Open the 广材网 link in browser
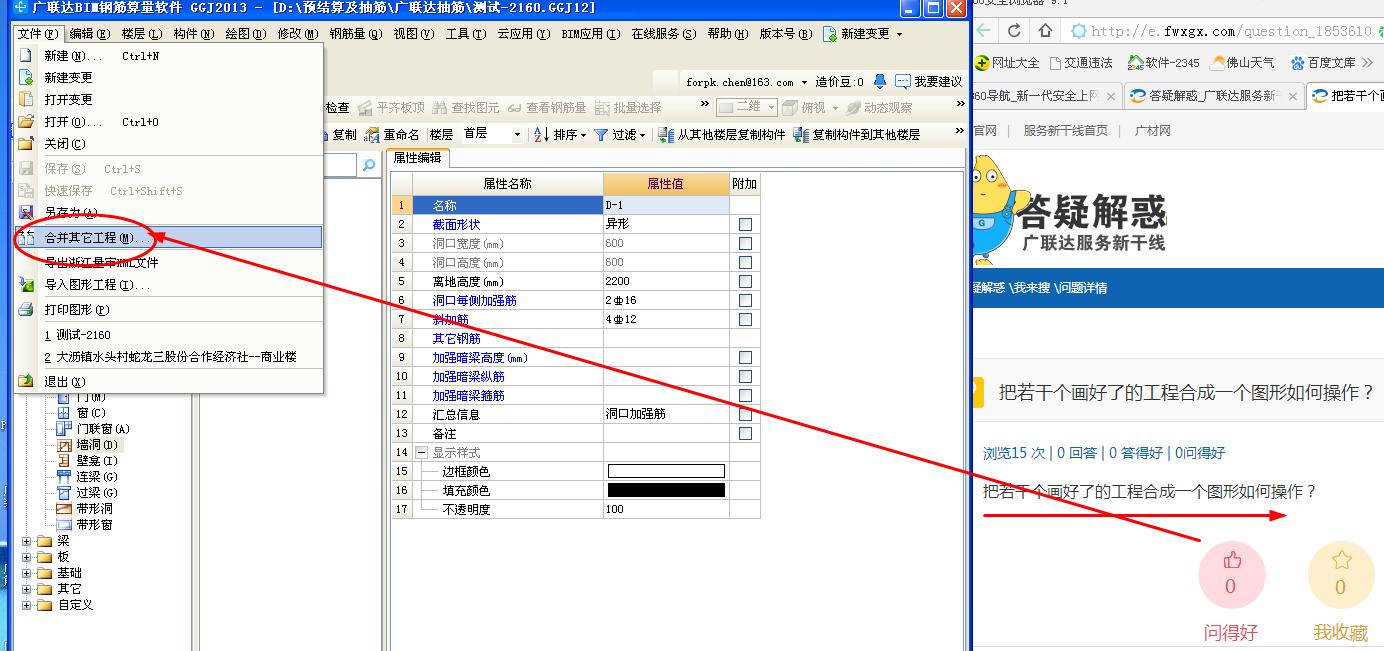1384x651 pixels. (x=1152, y=131)
